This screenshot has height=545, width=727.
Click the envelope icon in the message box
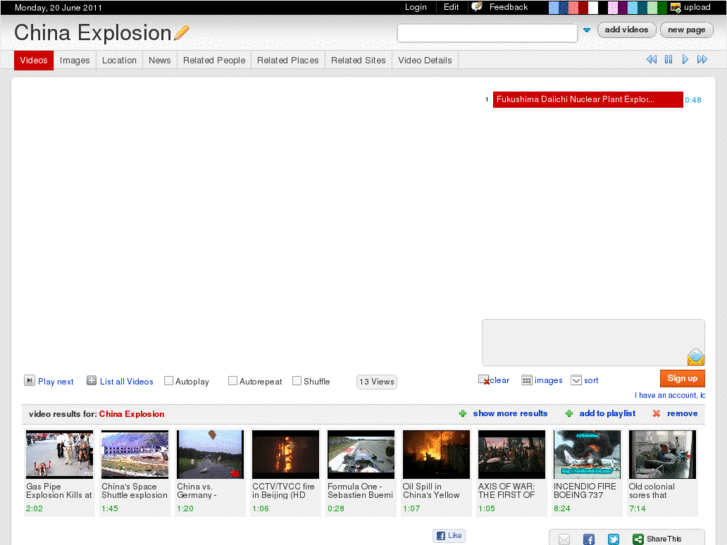(695, 357)
